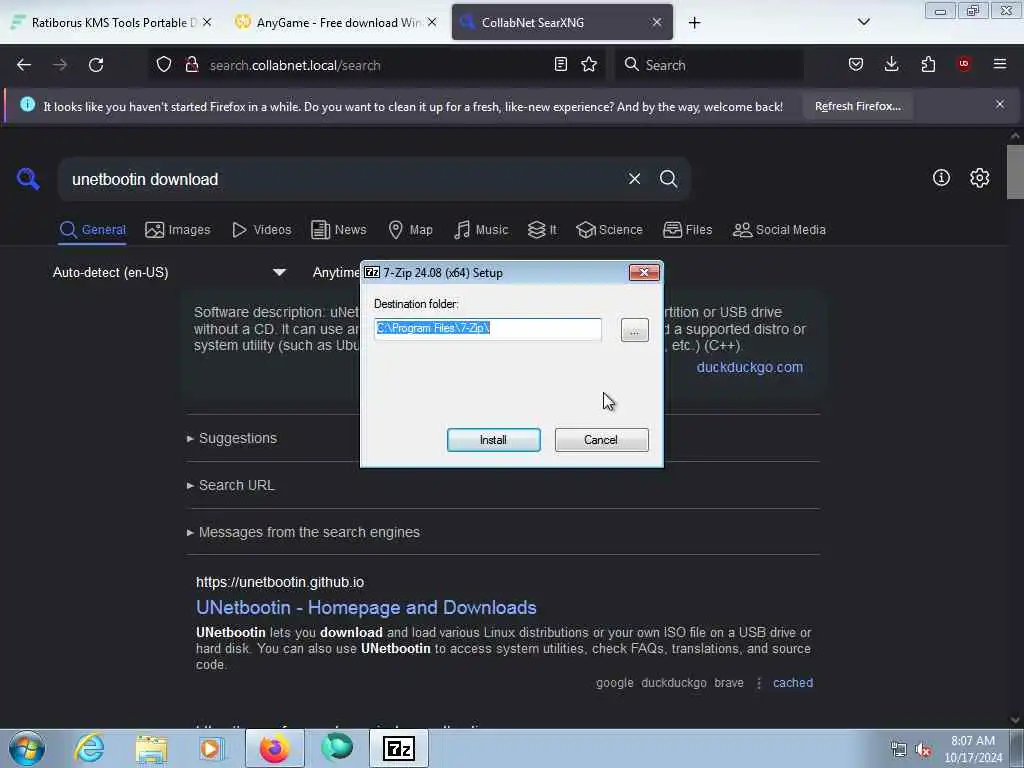Click the Refresh Firefox button
This screenshot has height=768, width=1024.
point(857,106)
